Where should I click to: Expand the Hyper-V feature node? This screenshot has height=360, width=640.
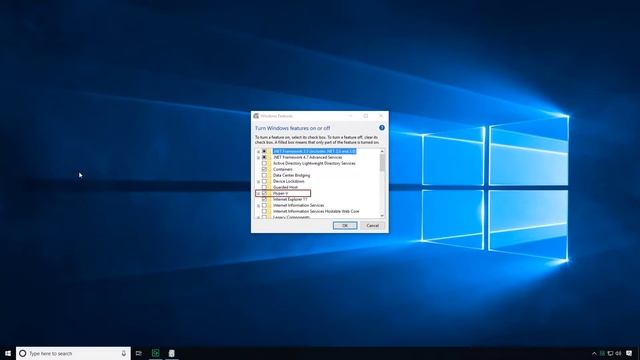[258, 193]
